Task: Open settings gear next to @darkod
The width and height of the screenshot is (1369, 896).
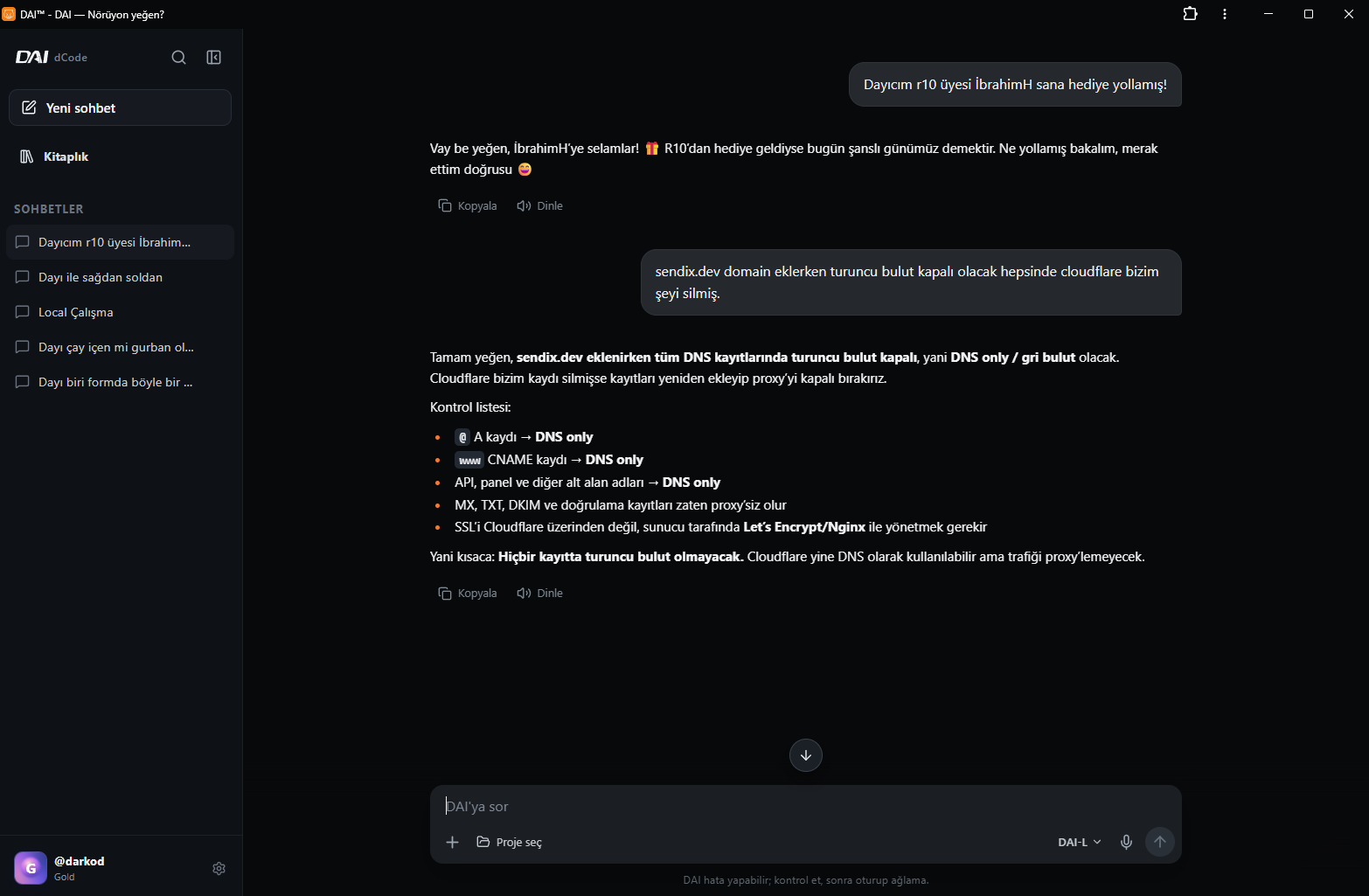Action: pyautogui.click(x=219, y=868)
